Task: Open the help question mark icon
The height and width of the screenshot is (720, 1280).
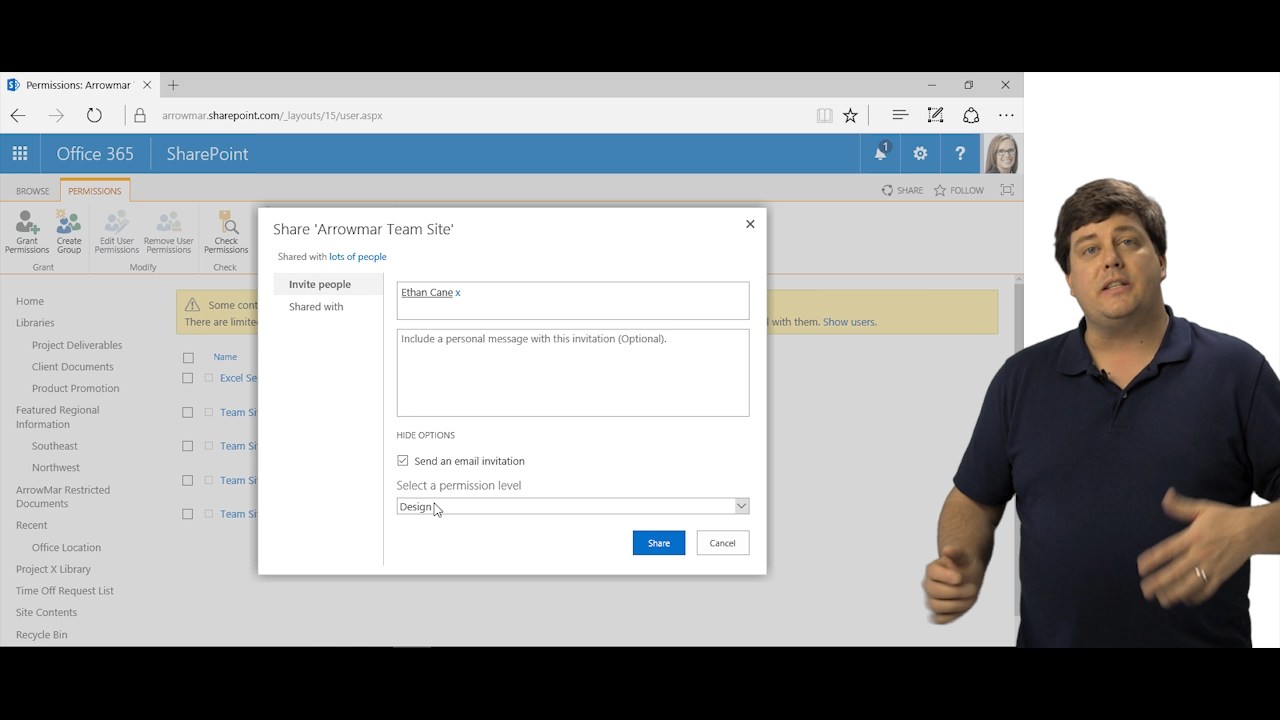Action: click(x=960, y=153)
